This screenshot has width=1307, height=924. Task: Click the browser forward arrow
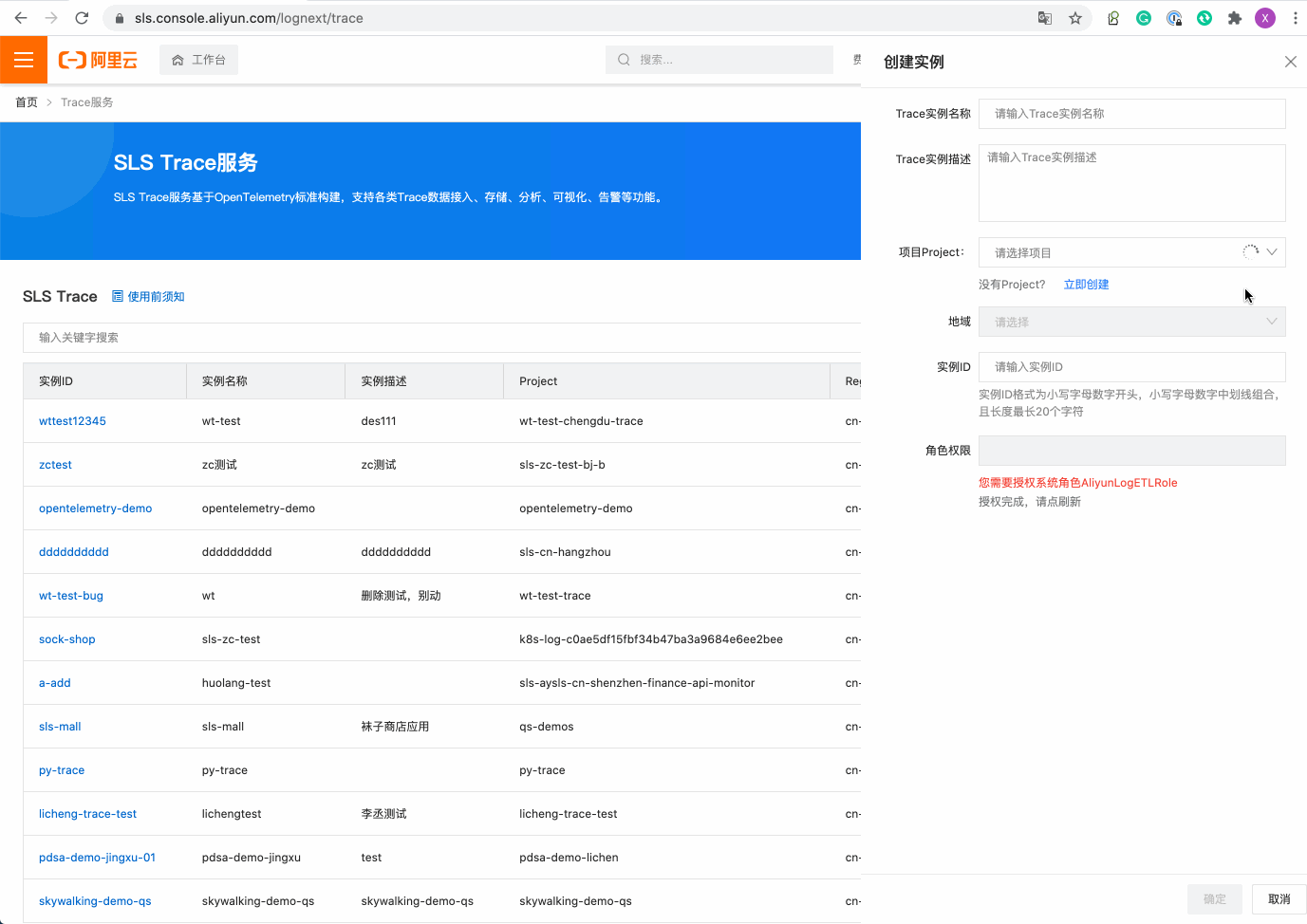(x=51, y=18)
